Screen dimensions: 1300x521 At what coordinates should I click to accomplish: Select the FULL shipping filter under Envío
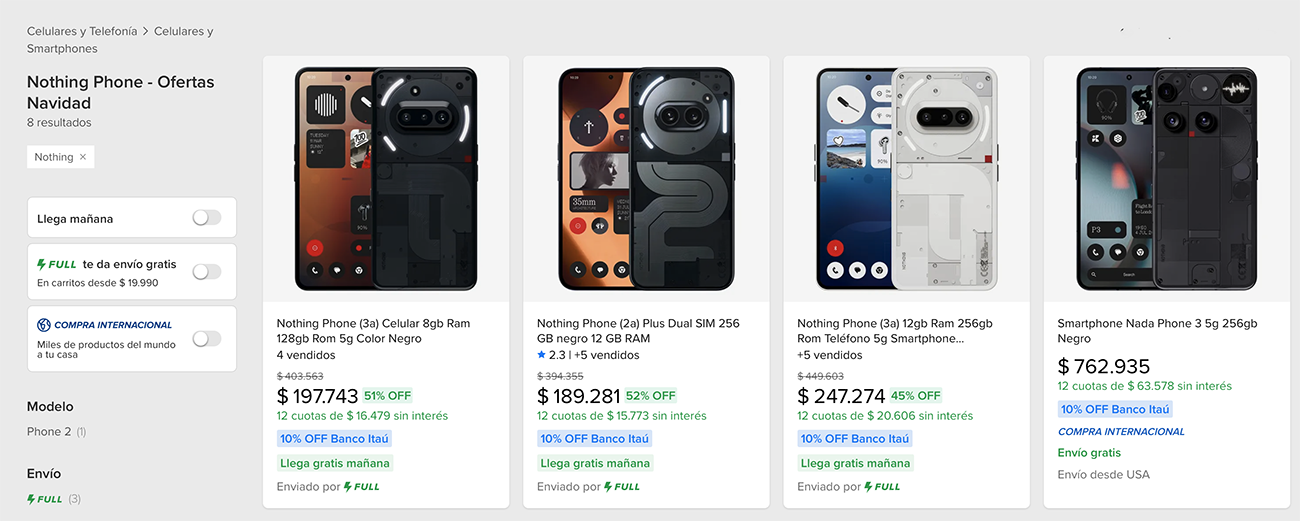[45, 499]
